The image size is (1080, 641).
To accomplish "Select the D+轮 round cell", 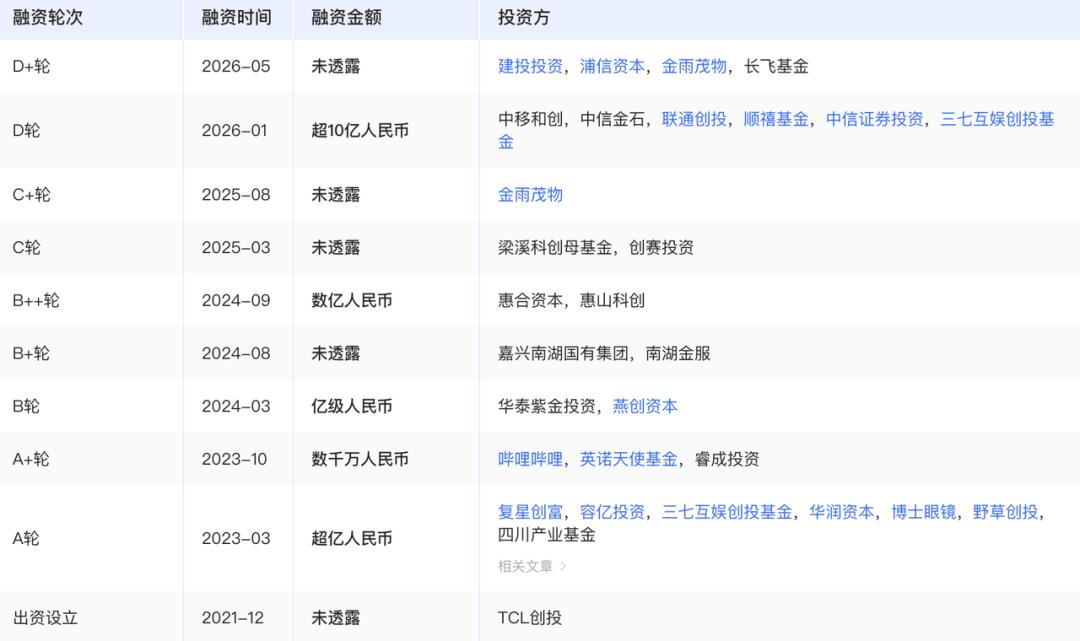I will click(32, 66).
